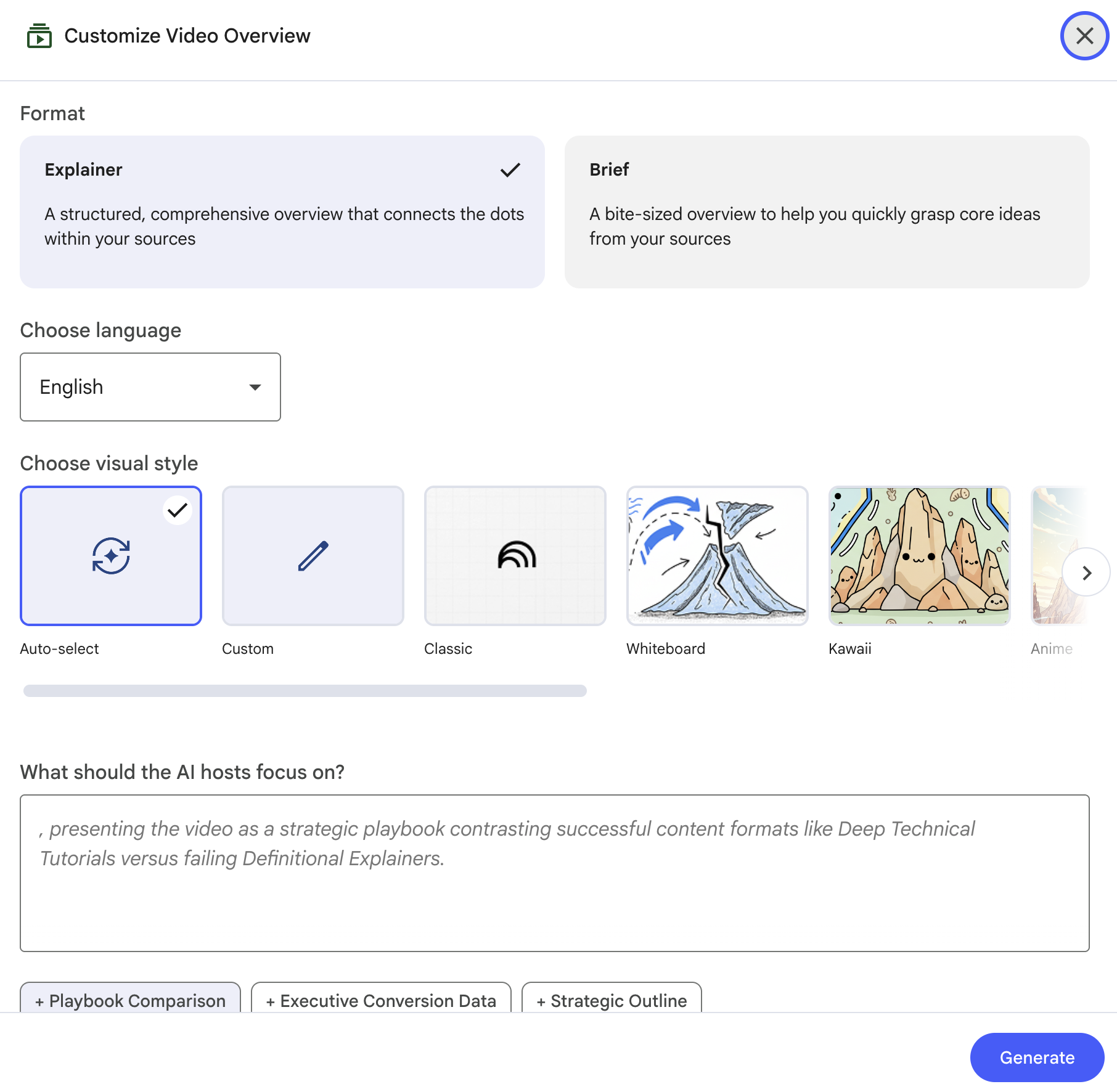Open the English language dropdown

pos(150,387)
